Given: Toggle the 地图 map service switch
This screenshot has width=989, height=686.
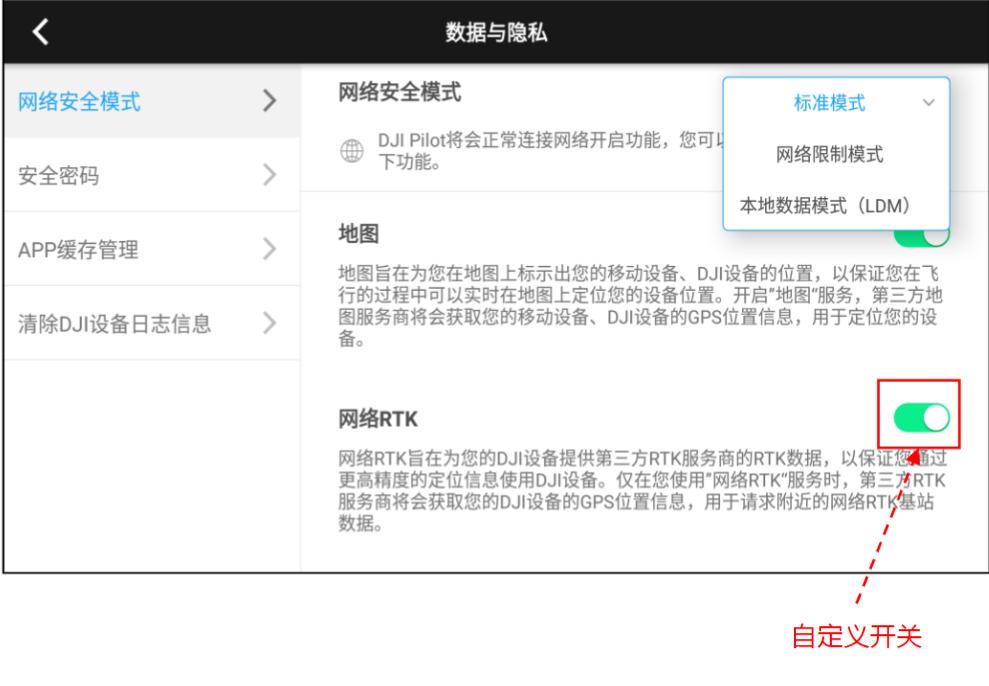Looking at the screenshot, I should [922, 236].
